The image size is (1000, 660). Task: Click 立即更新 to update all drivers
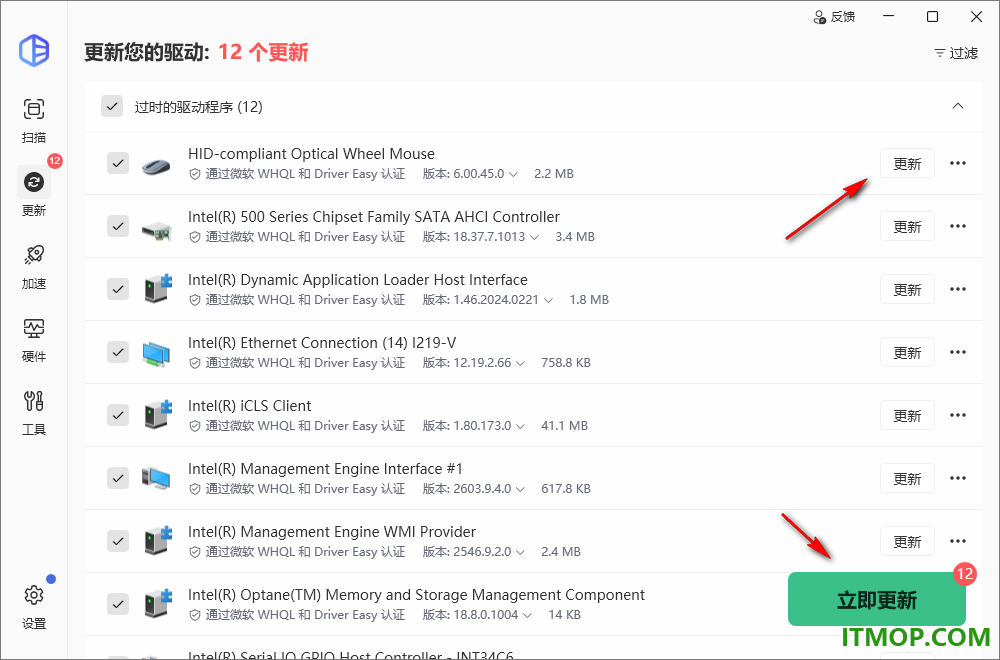[x=877, y=599]
